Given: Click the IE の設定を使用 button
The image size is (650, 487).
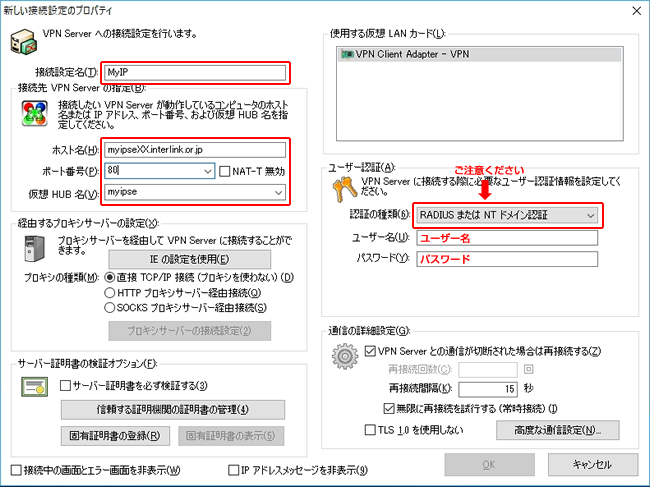Looking at the screenshot, I should pos(182,259).
